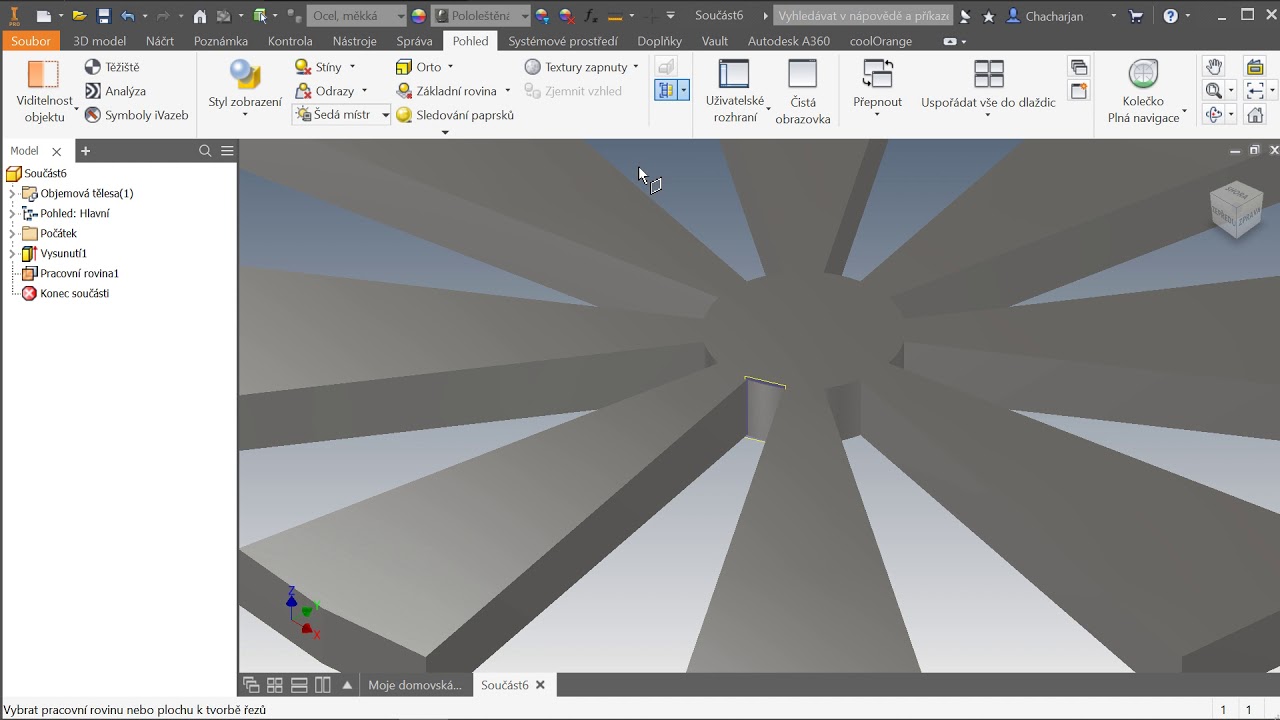
Task: Switch to the Moje domovská document tab
Action: click(415, 685)
